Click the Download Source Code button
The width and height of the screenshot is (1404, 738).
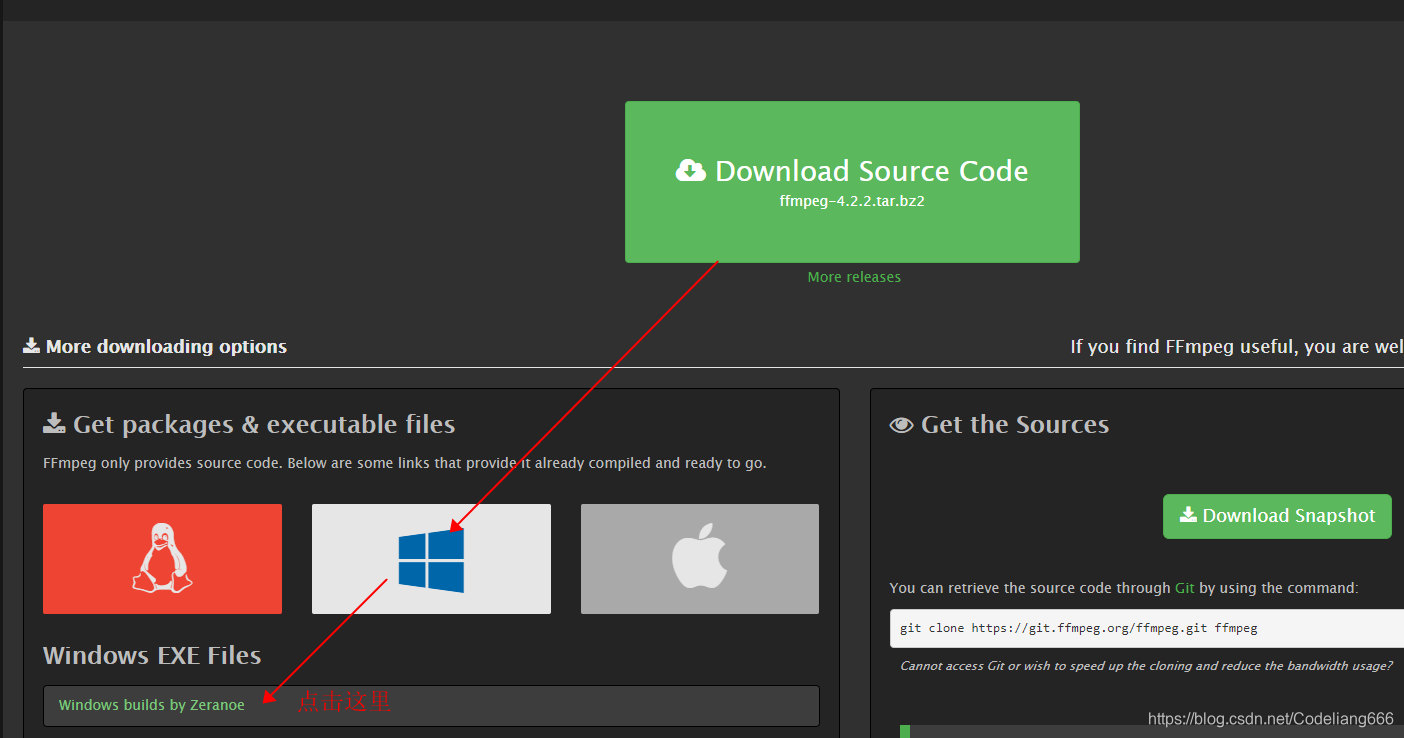(852, 182)
